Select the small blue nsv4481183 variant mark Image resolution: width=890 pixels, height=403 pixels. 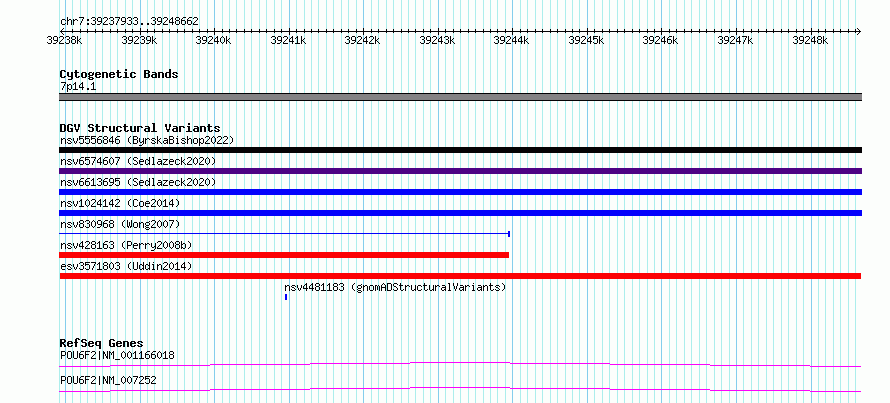click(286, 297)
